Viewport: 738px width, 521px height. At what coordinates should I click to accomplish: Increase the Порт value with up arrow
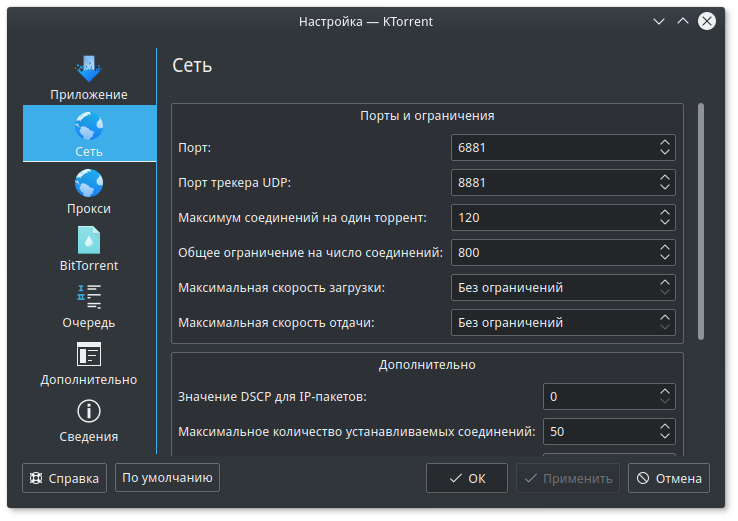tap(665, 143)
